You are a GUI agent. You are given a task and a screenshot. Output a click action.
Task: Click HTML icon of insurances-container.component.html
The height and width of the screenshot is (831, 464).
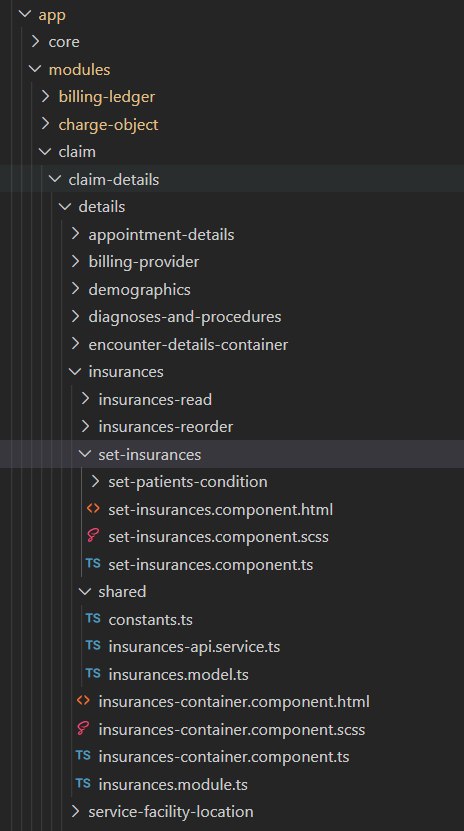tap(83, 701)
